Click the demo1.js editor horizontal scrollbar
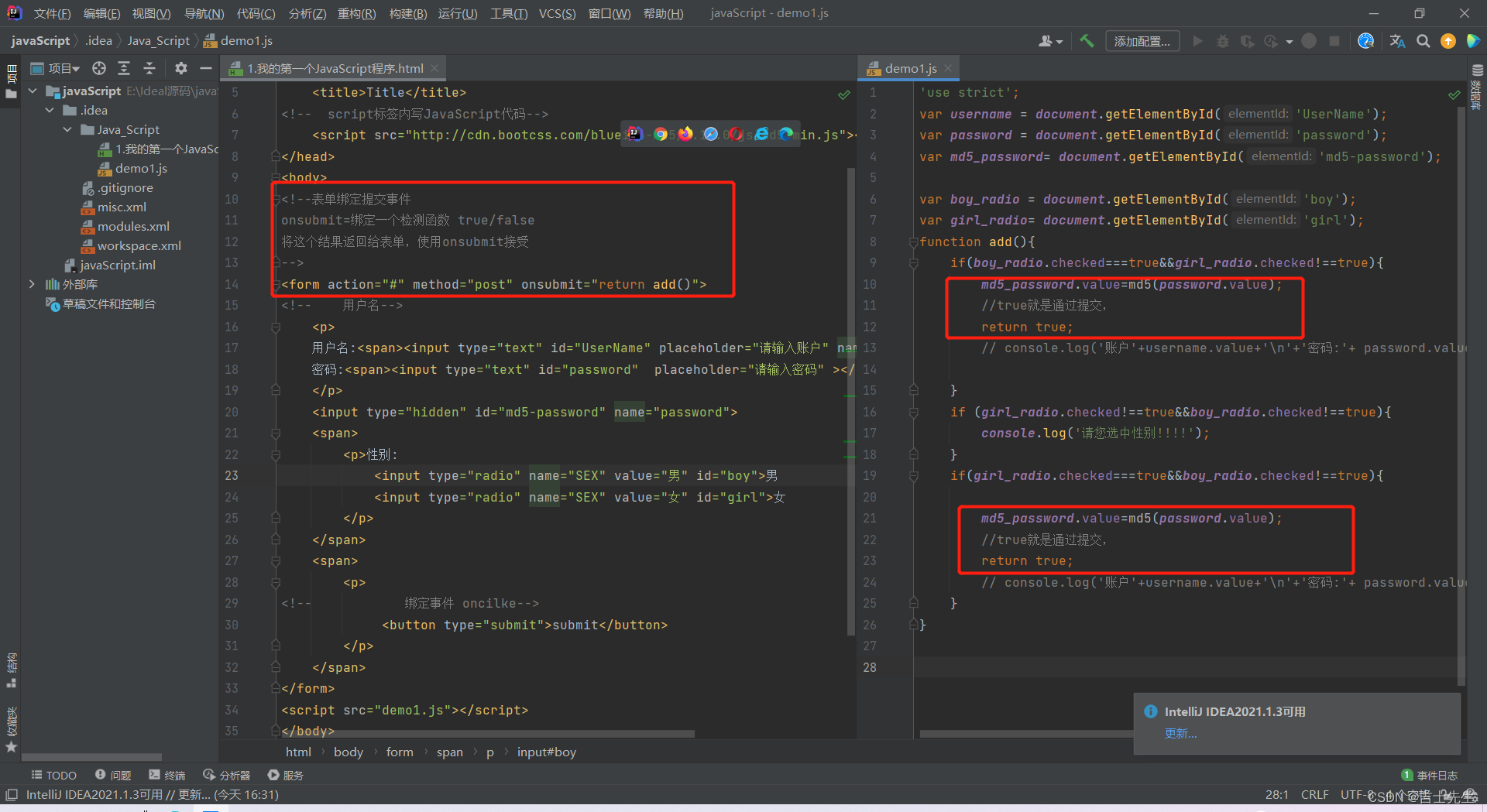The height and width of the screenshot is (812, 1487). pyautogui.click(x=1026, y=733)
